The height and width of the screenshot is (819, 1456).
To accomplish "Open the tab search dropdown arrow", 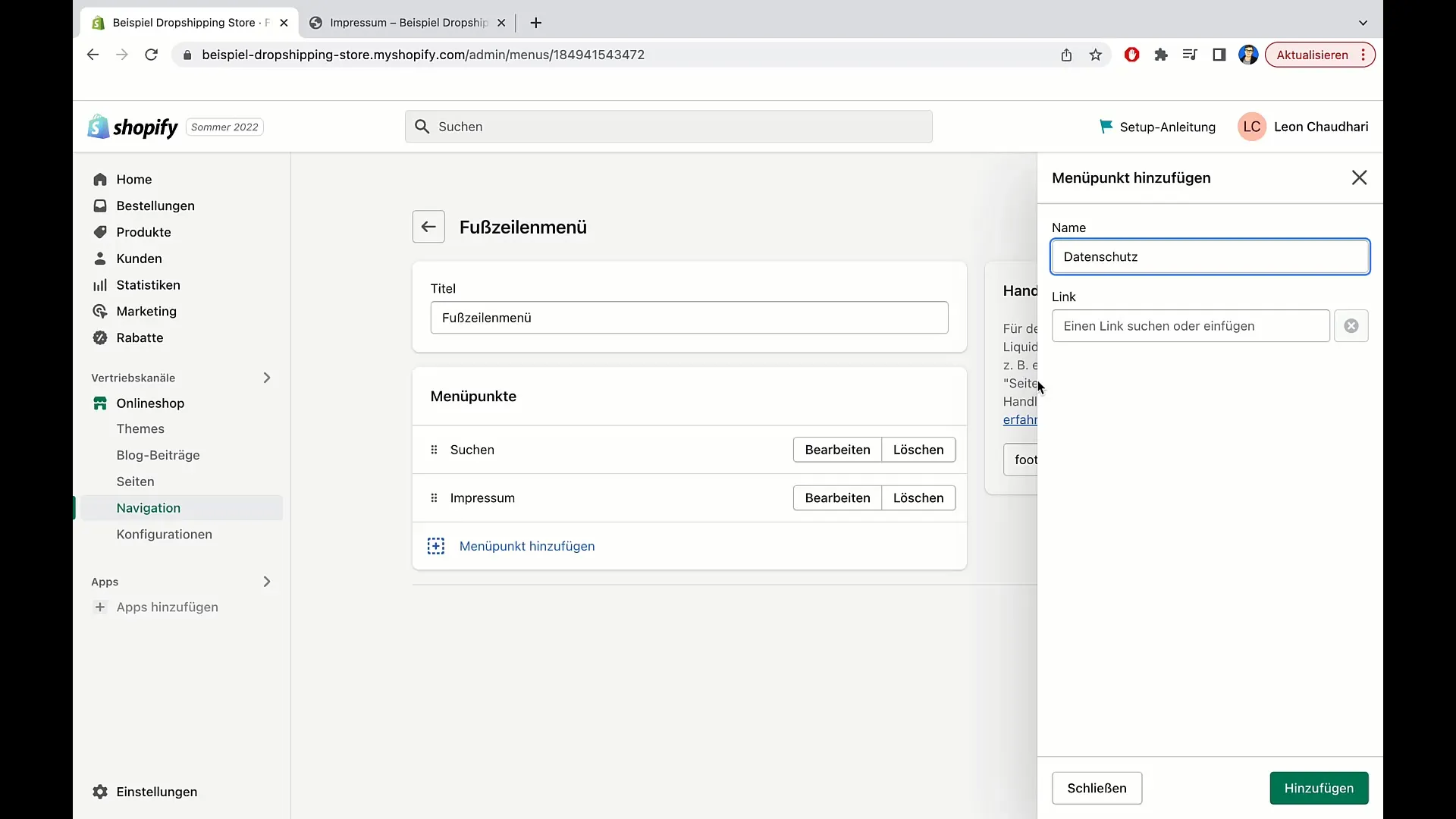I will click(x=1363, y=23).
